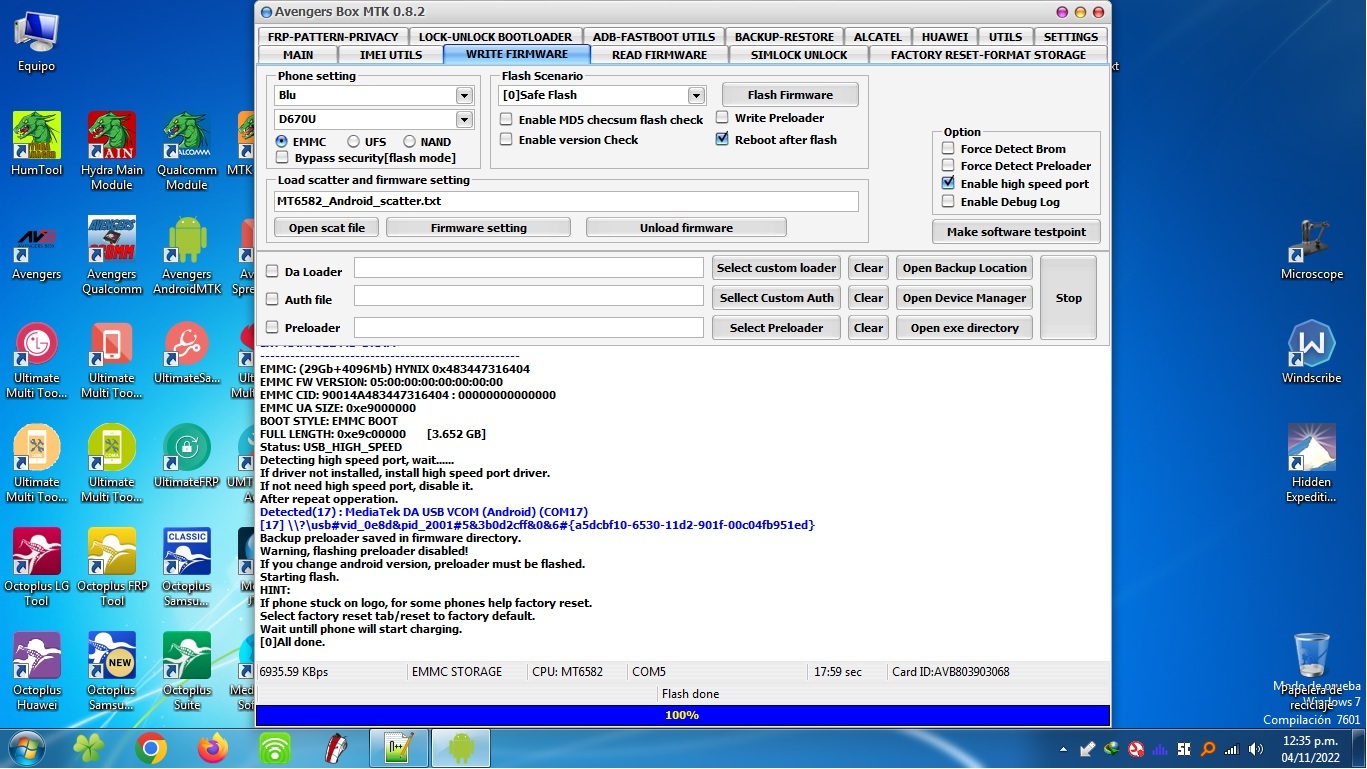Screen dimensions: 1367x769
Task: Launch Windscribe from the desktop
Action: 1312,353
